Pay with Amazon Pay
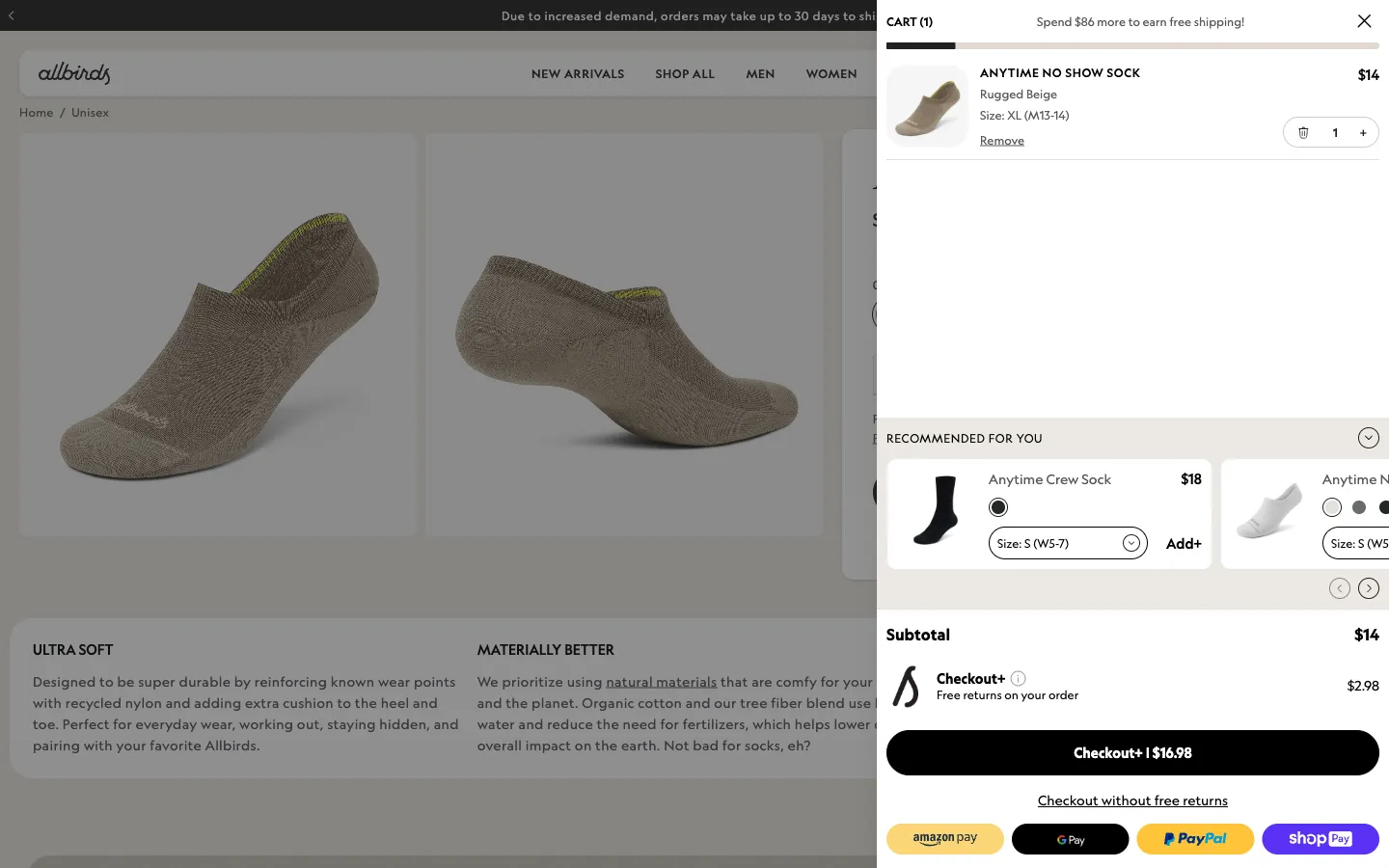 click(x=945, y=839)
